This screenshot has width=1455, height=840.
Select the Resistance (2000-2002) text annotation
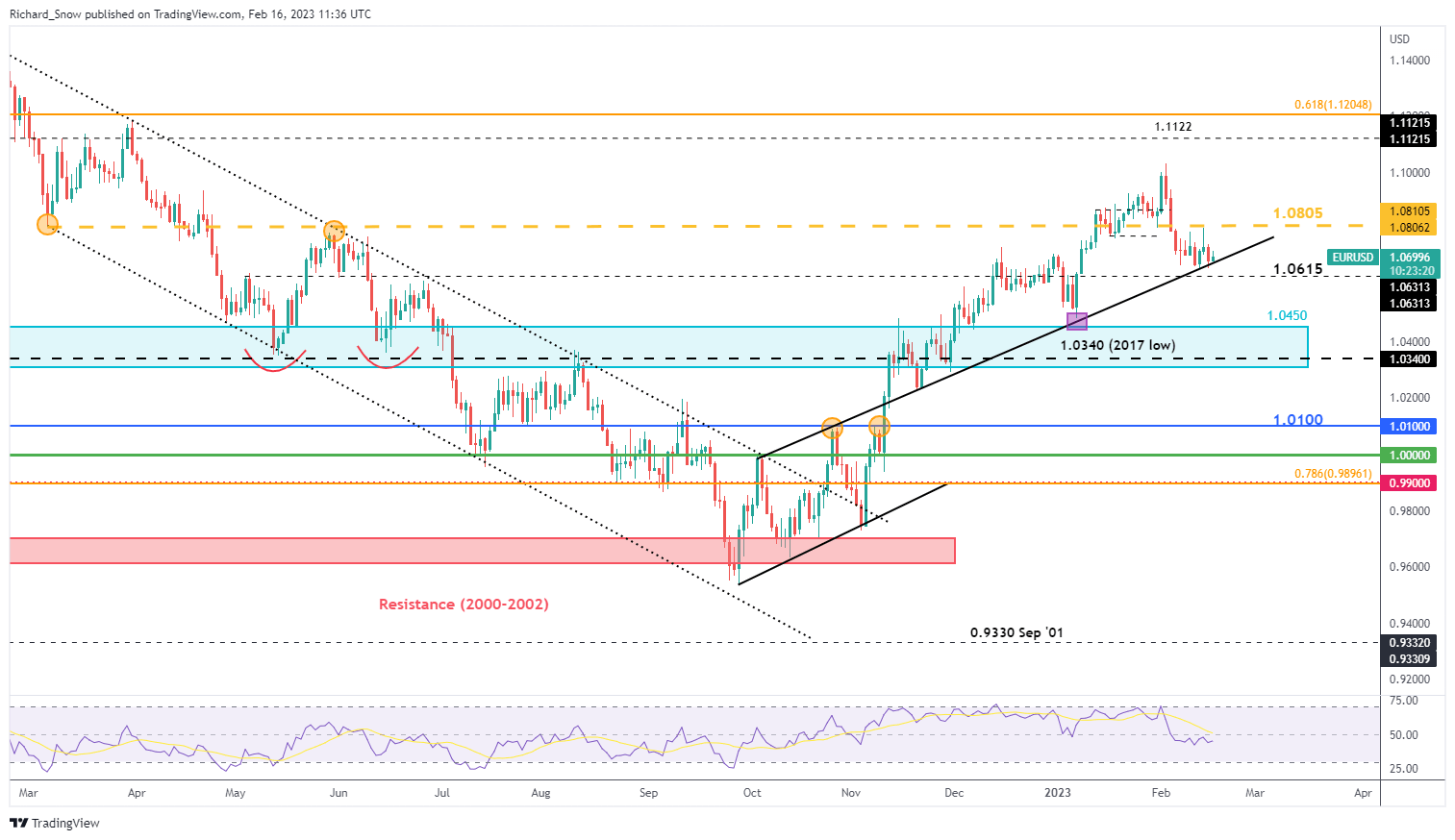point(464,605)
